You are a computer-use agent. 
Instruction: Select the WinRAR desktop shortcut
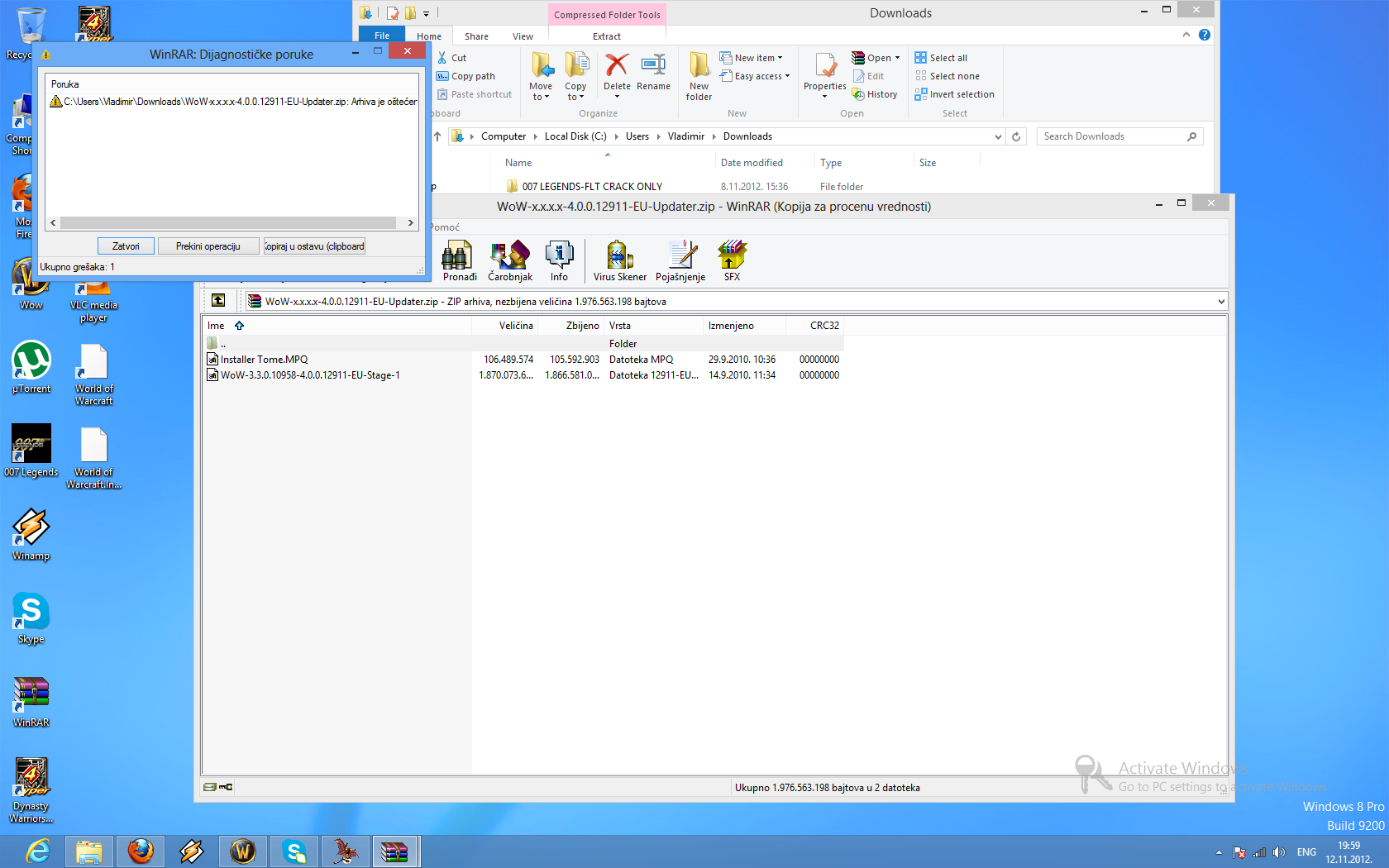pyautogui.click(x=31, y=702)
